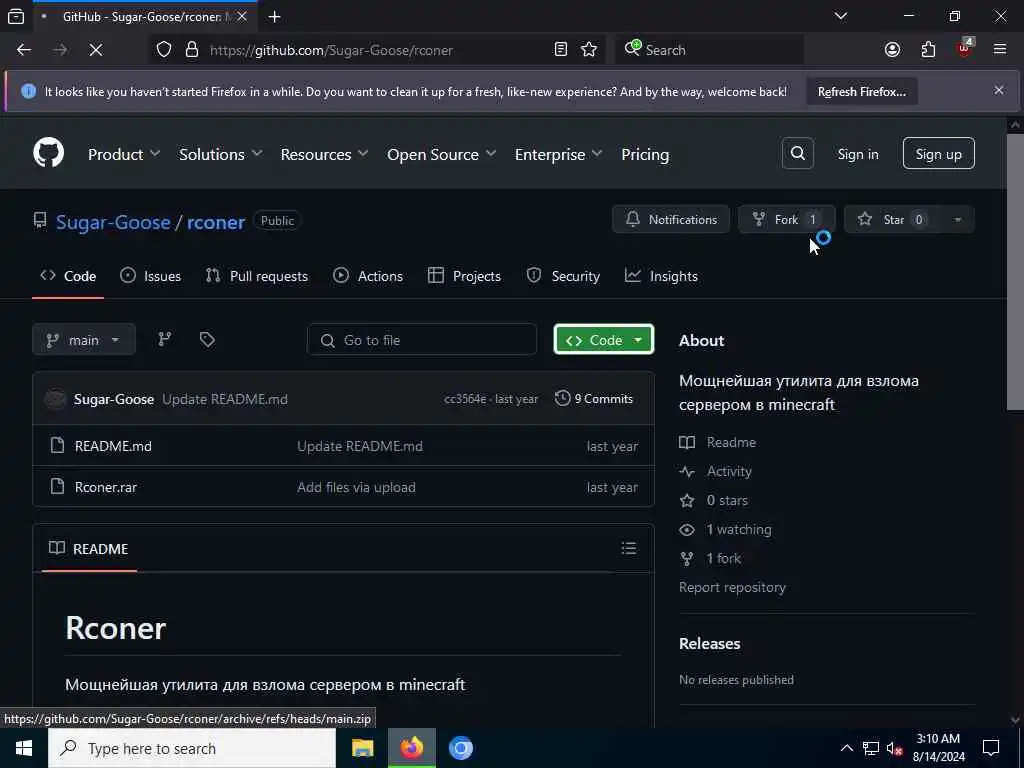Open the README.md file
Image resolution: width=1024 pixels, height=768 pixels.
tap(113, 446)
